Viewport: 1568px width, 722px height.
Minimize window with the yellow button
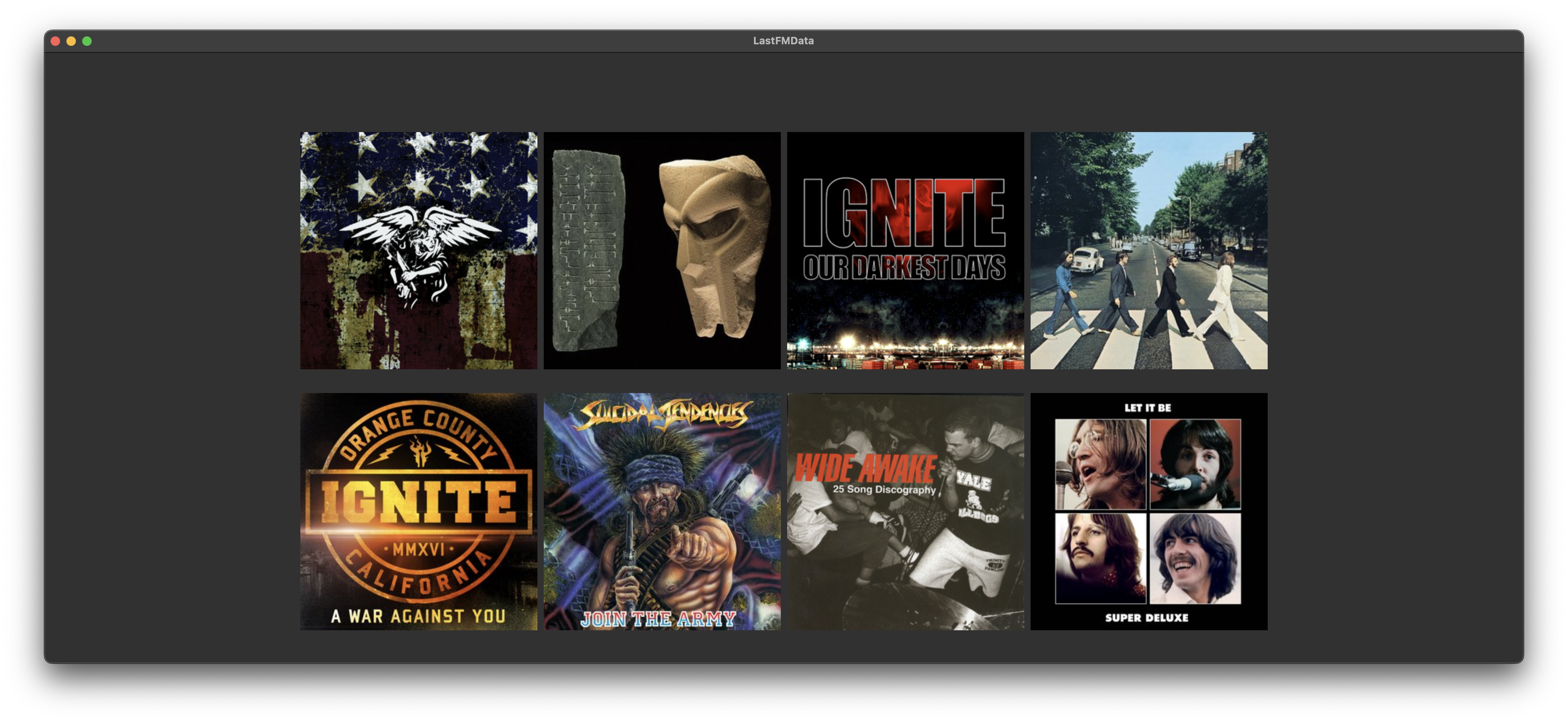pyautogui.click(x=71, y=41)
